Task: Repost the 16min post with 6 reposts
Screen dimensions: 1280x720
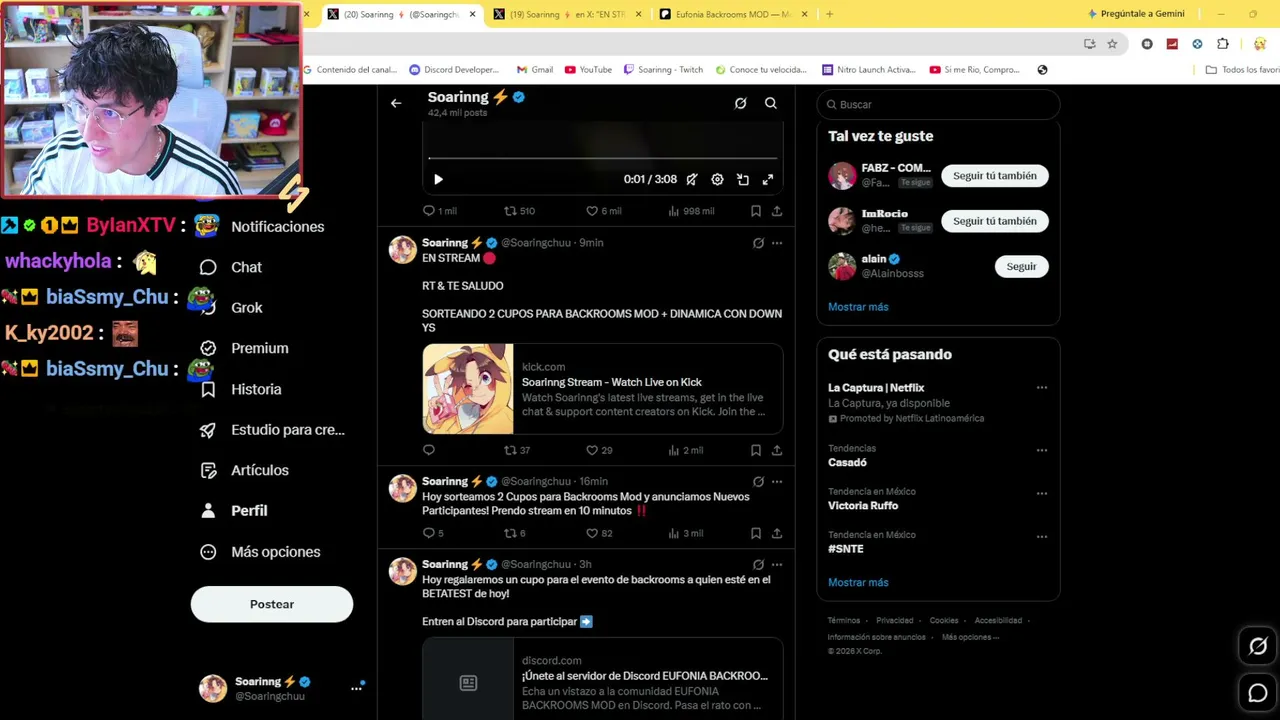Action: [514, 533]
